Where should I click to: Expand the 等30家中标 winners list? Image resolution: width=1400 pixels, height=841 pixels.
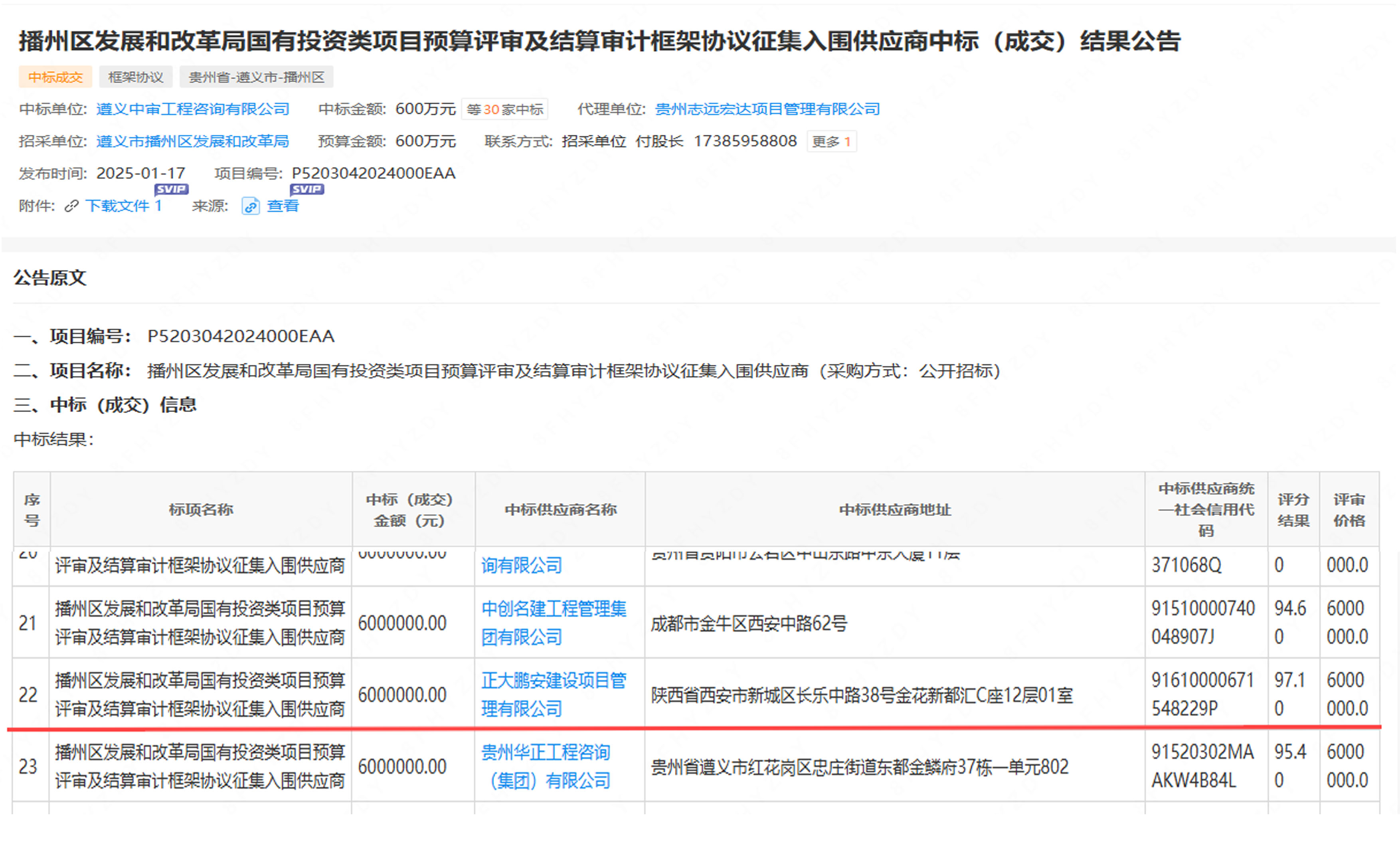coord(505,109)
